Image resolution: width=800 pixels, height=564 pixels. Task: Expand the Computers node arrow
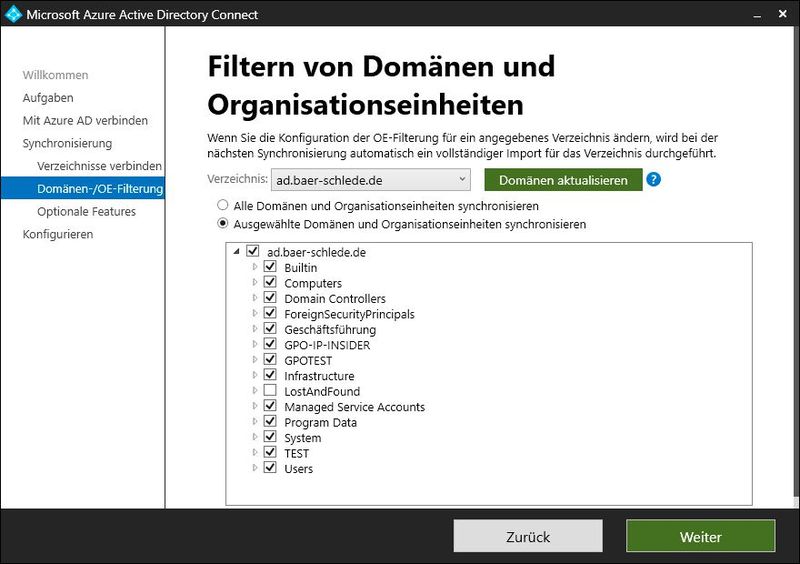[255, 282]
